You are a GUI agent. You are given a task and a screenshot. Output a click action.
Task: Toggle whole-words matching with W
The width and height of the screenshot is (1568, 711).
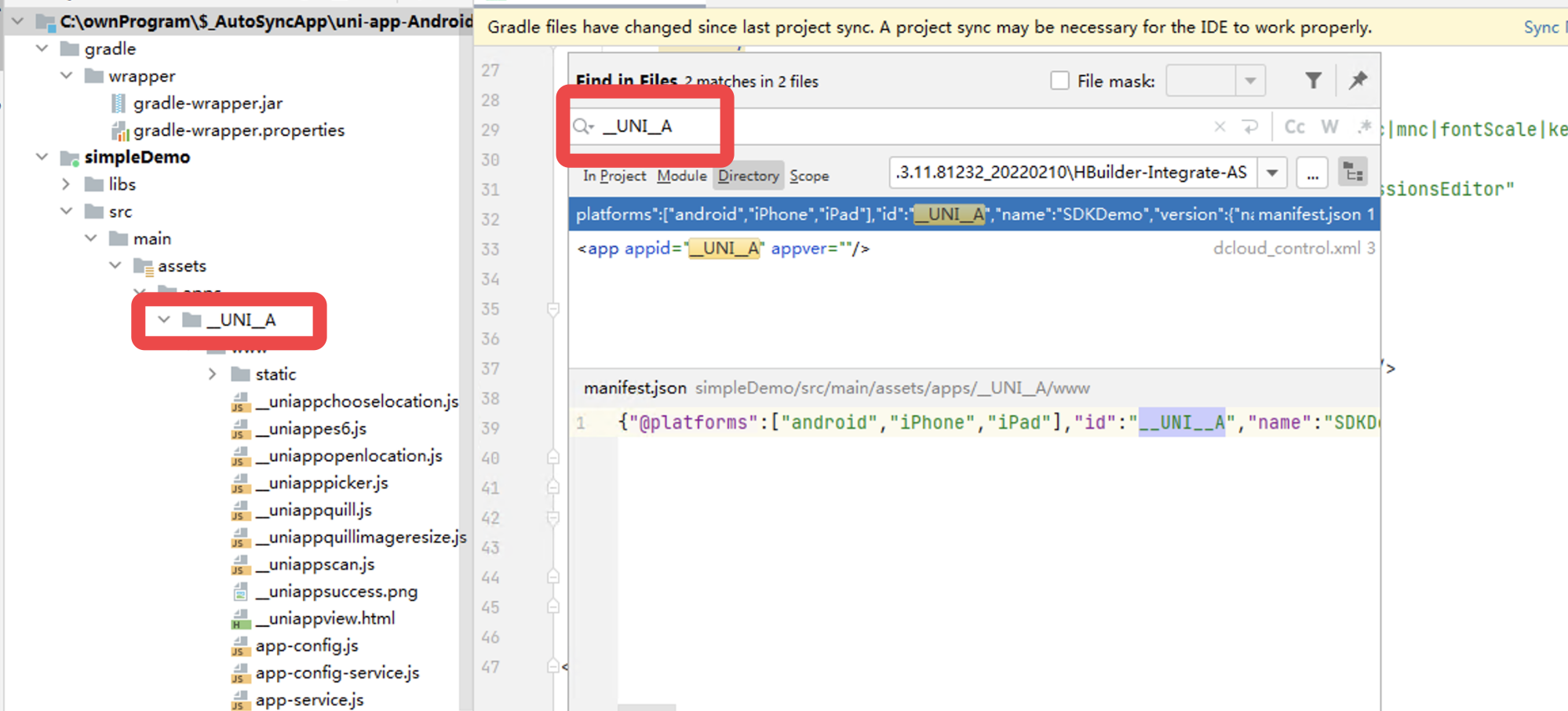coord(1329,126)
